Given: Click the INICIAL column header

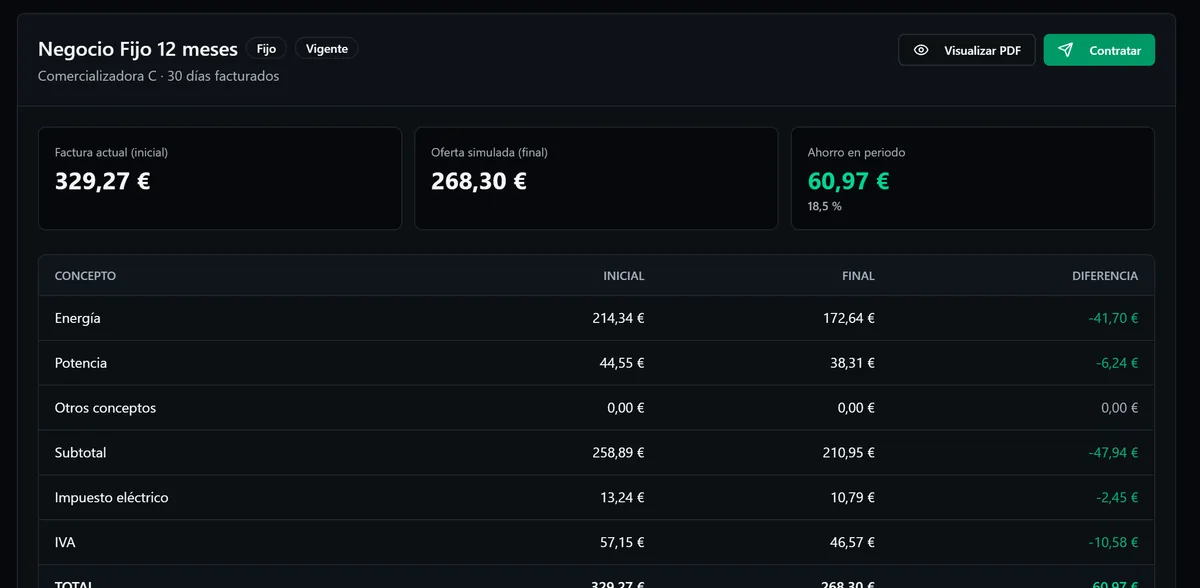Looking at the screenshot, I should [624, 276].
